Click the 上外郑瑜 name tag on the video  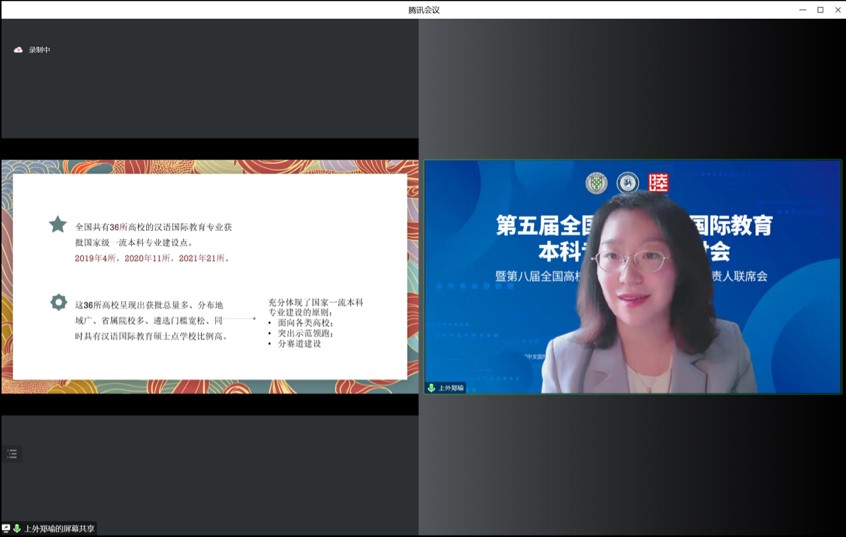tap(451, 388)
